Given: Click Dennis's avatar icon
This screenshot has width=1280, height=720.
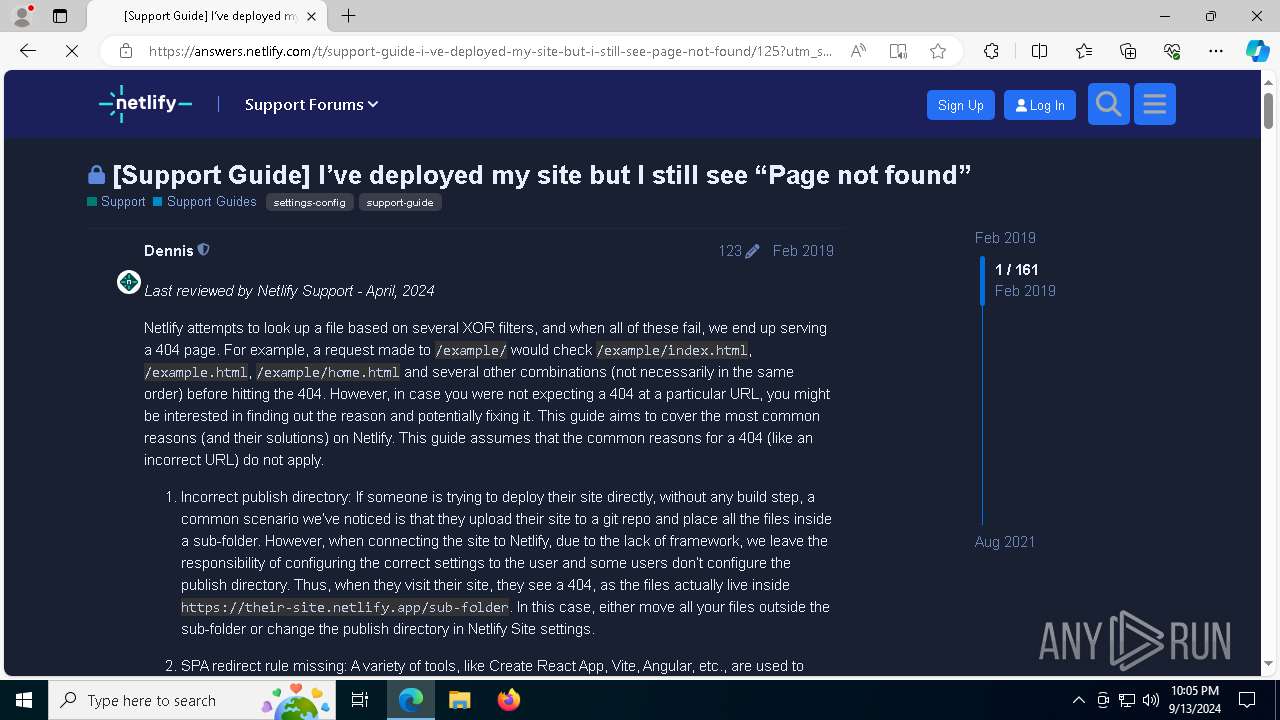Looking at the screenshot, I should [129, 282].
